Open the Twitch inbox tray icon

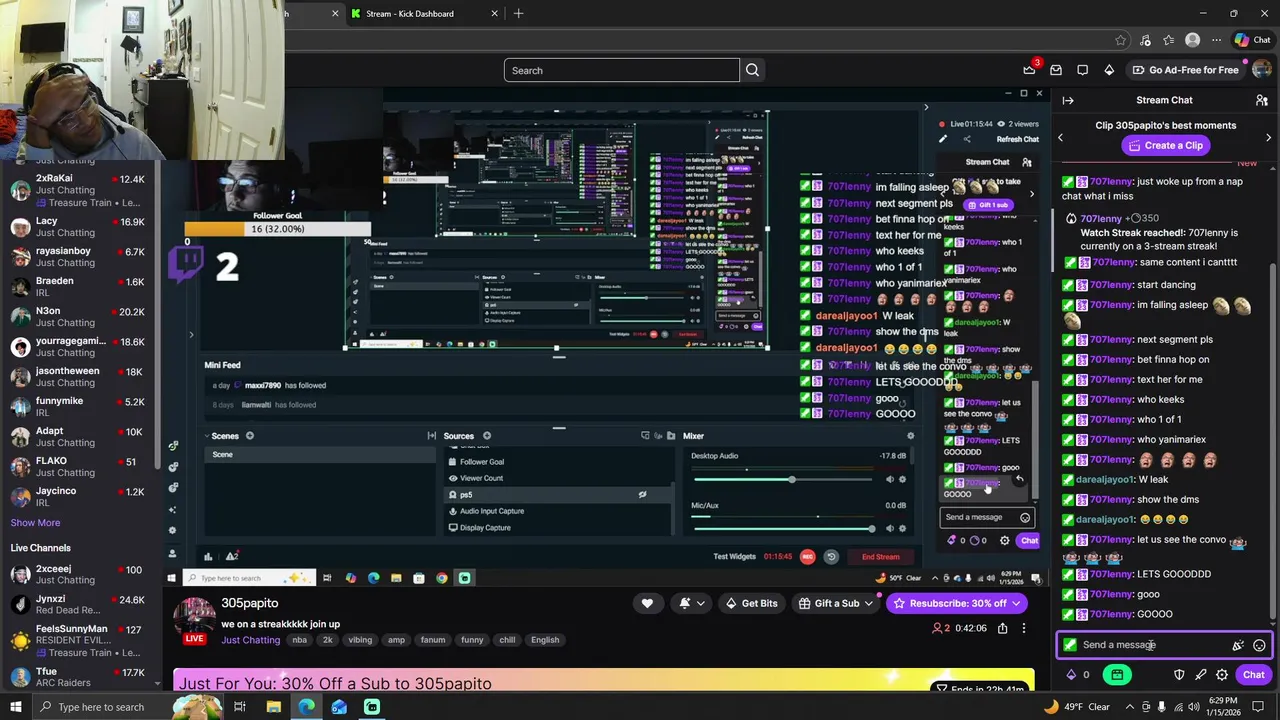coord(1056,70)
